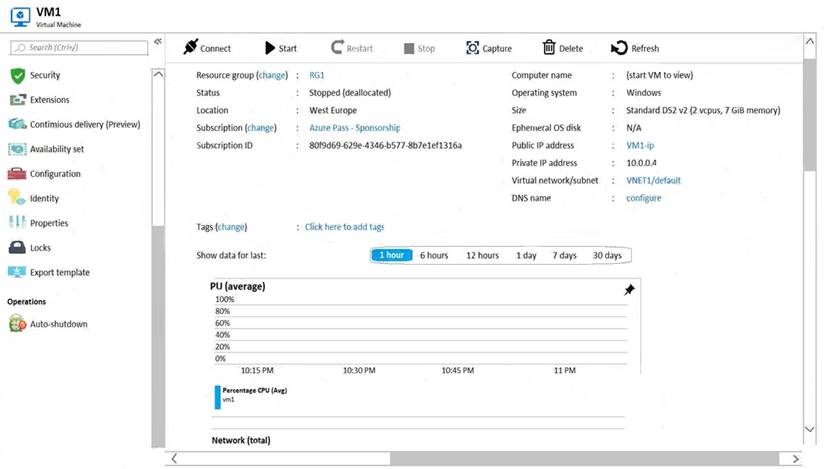This screenshot has height=469, width=824.
Task: Switch chart range to 6 hours
Action: click(434, 255)
